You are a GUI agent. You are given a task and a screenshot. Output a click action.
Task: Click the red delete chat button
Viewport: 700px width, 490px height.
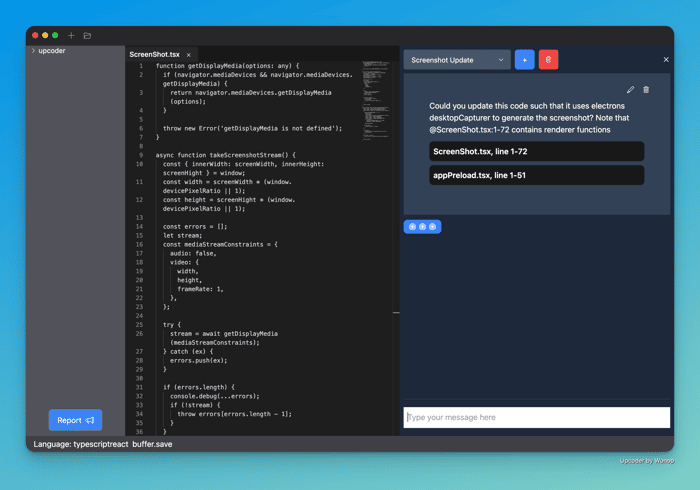pos(548,60)
